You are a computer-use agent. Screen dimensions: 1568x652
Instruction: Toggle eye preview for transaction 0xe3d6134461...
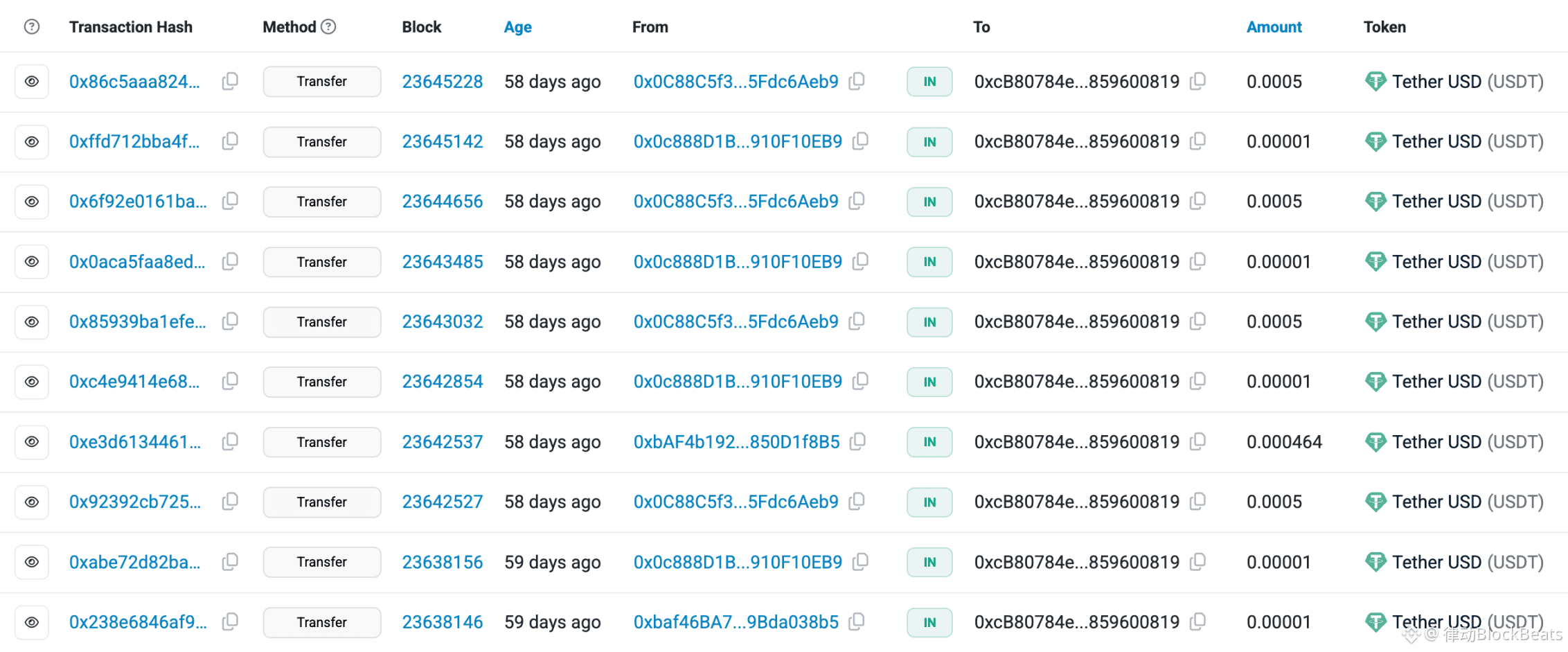(32, 442)
